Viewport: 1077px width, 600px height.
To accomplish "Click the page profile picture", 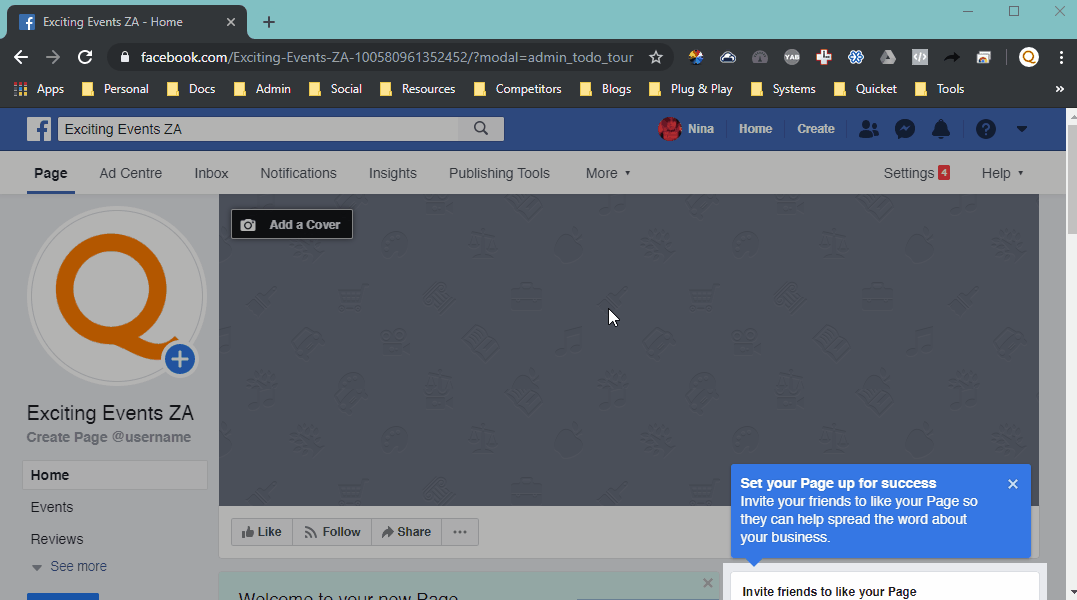I will tap(116, 295).
